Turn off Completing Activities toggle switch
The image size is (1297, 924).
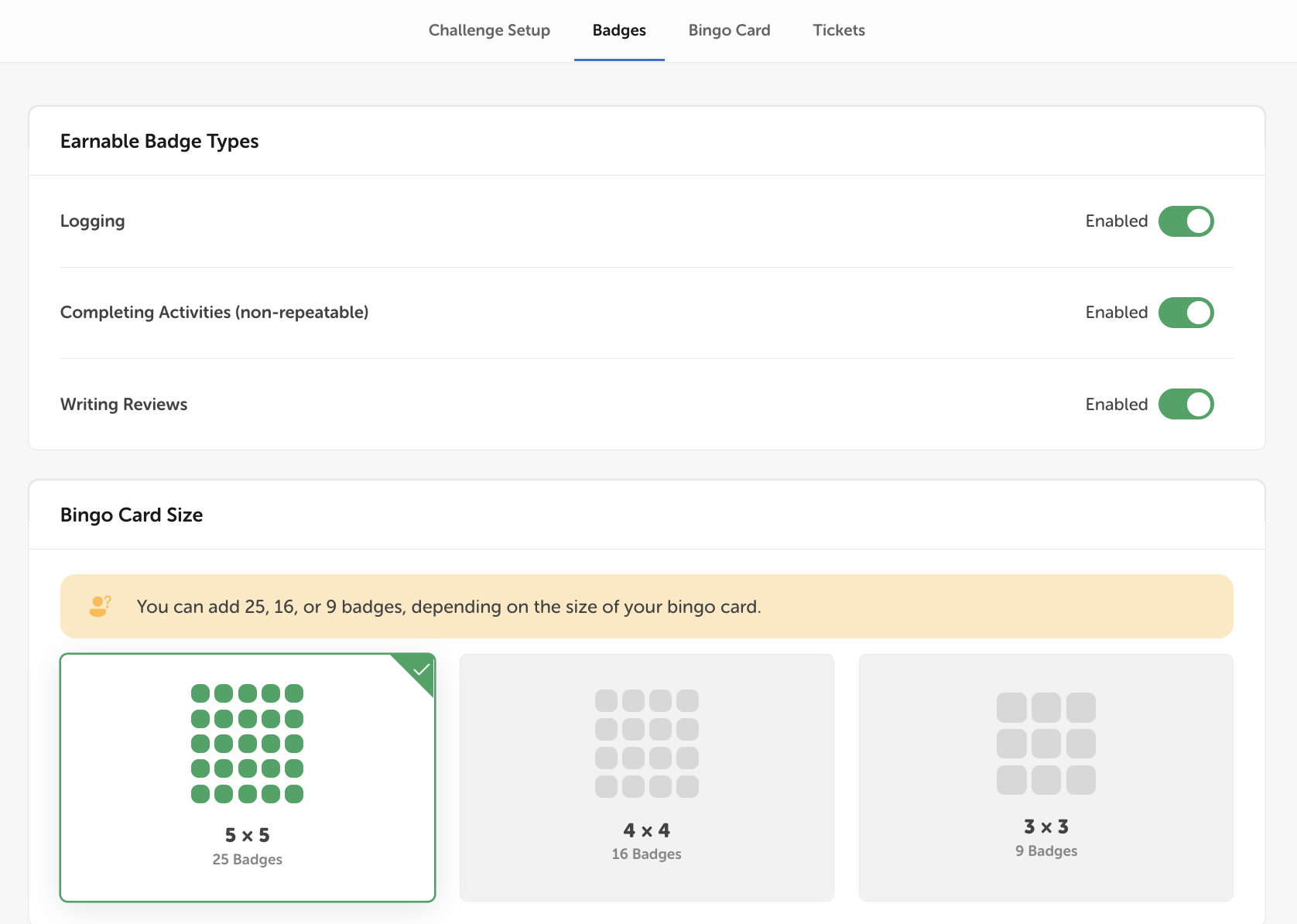[1186, 313]
